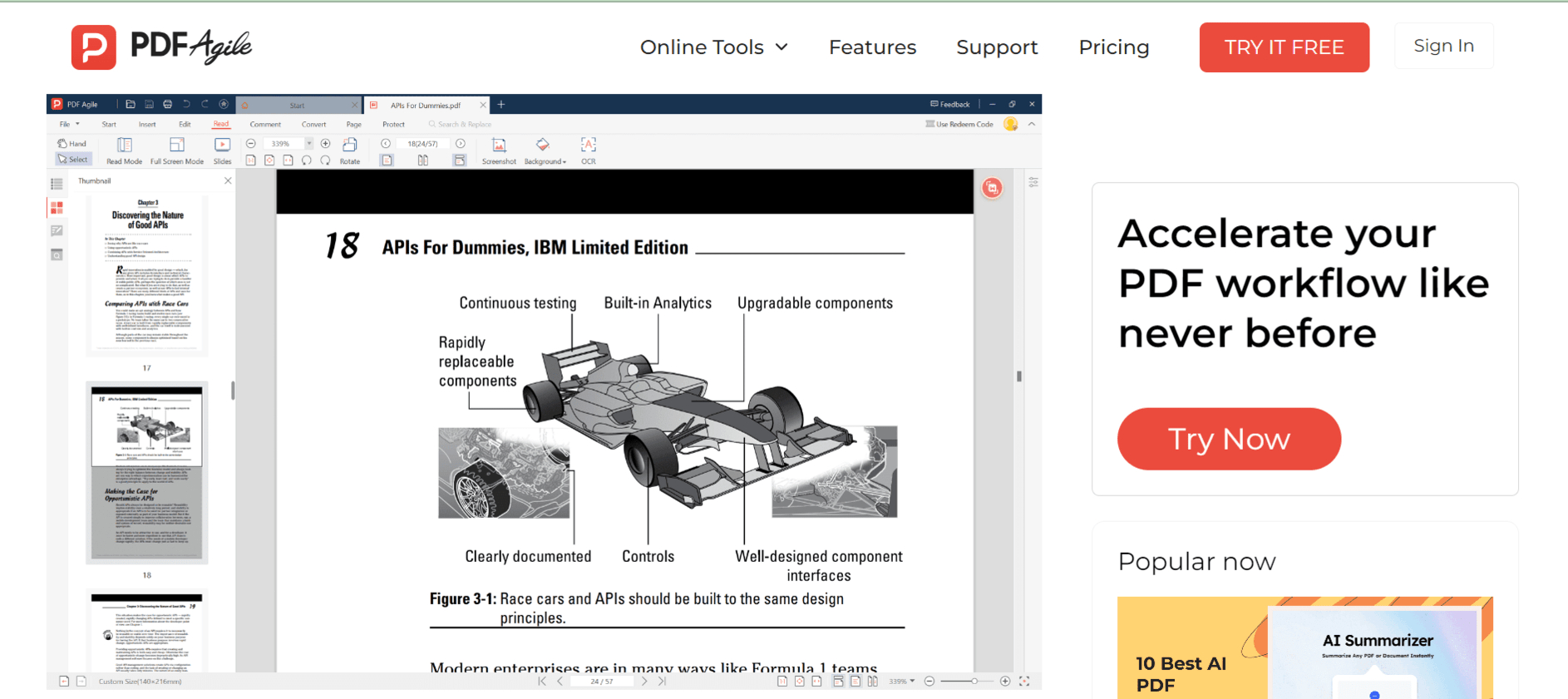The height and width of the screenshot is (699, 1568).
Task: Toggle single-page view in the Read ribbon
Action: (387, 160)
